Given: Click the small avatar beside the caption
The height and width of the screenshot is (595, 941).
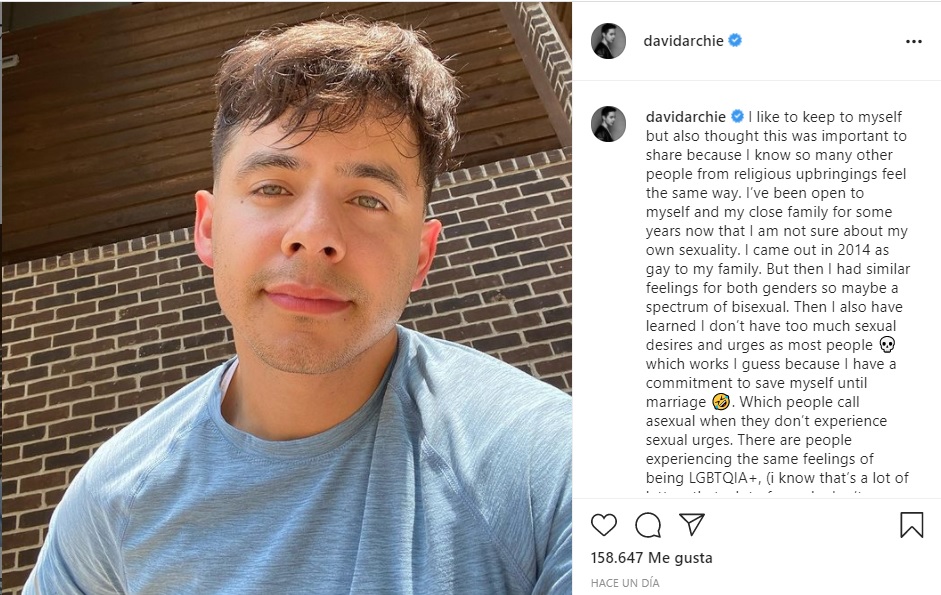Looking at the screenshot, I should point(609,124).
